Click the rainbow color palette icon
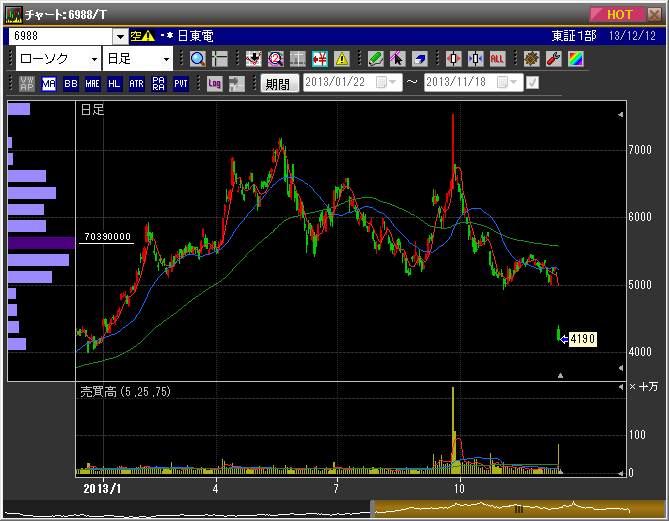 point(575,59)
